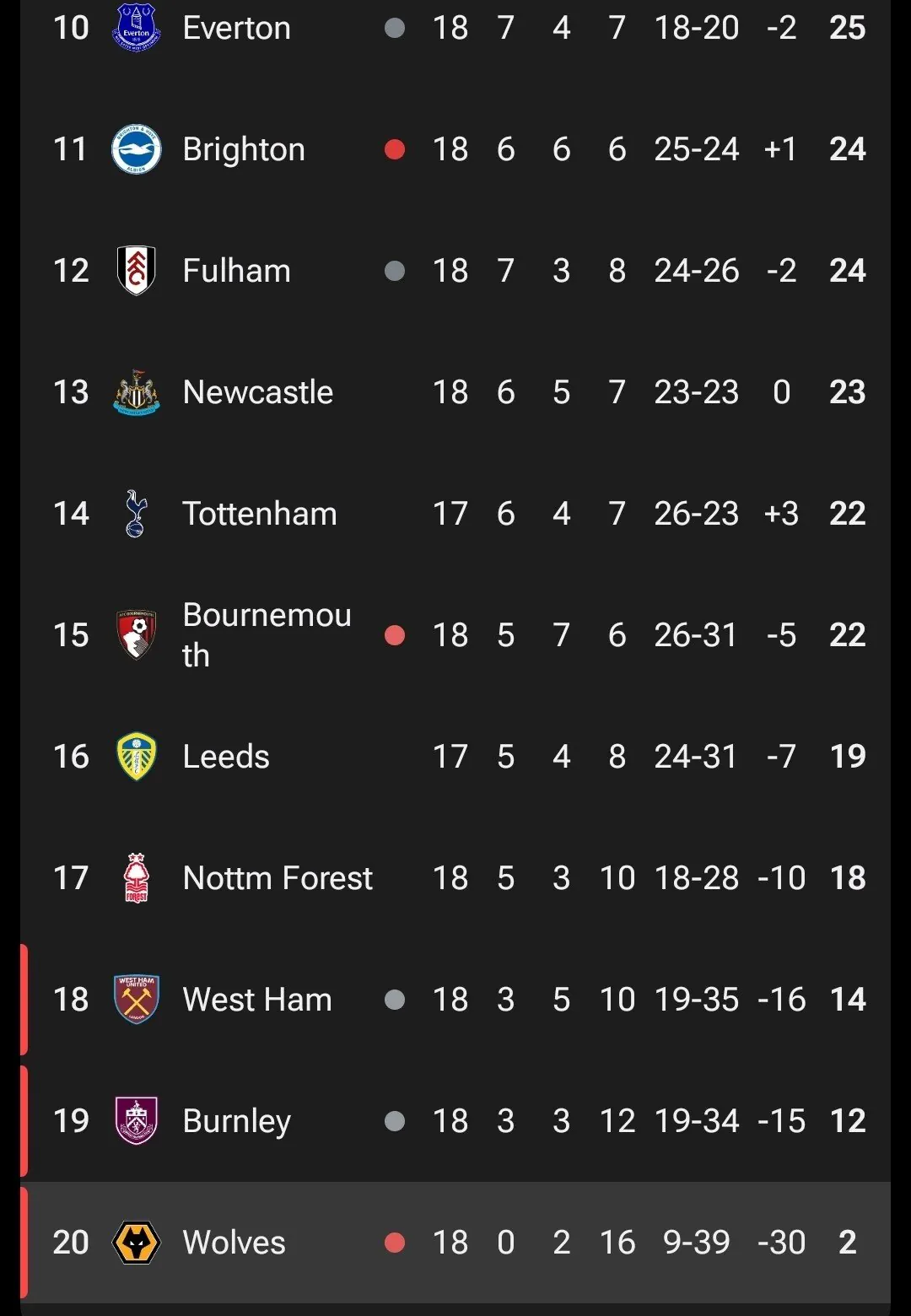Tap the Everton club crest
The width and height of the screenshot is (911, 1316).
[x=136, y=28]
